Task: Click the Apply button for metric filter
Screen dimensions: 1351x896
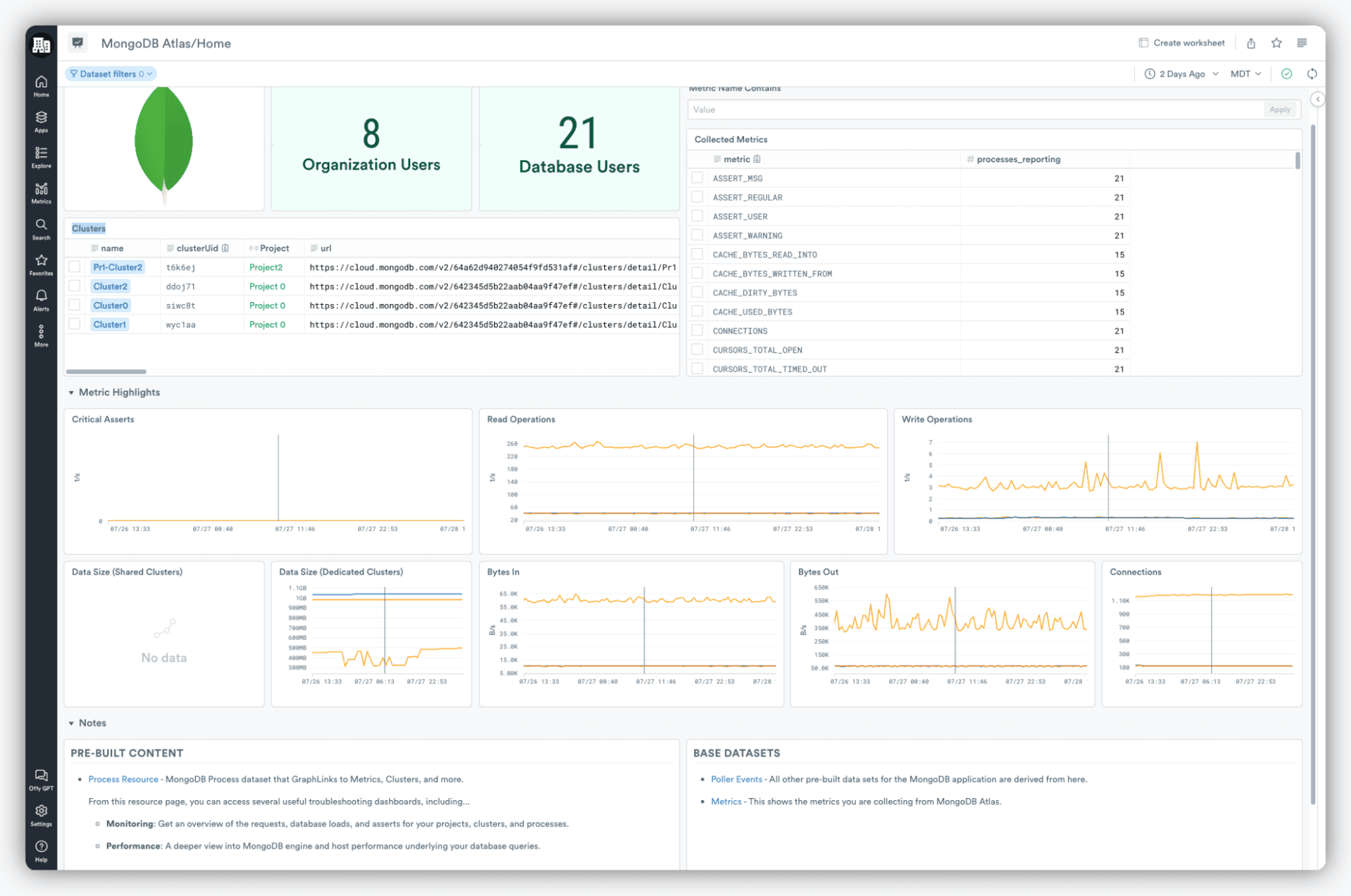Action: pos(1279,109)
